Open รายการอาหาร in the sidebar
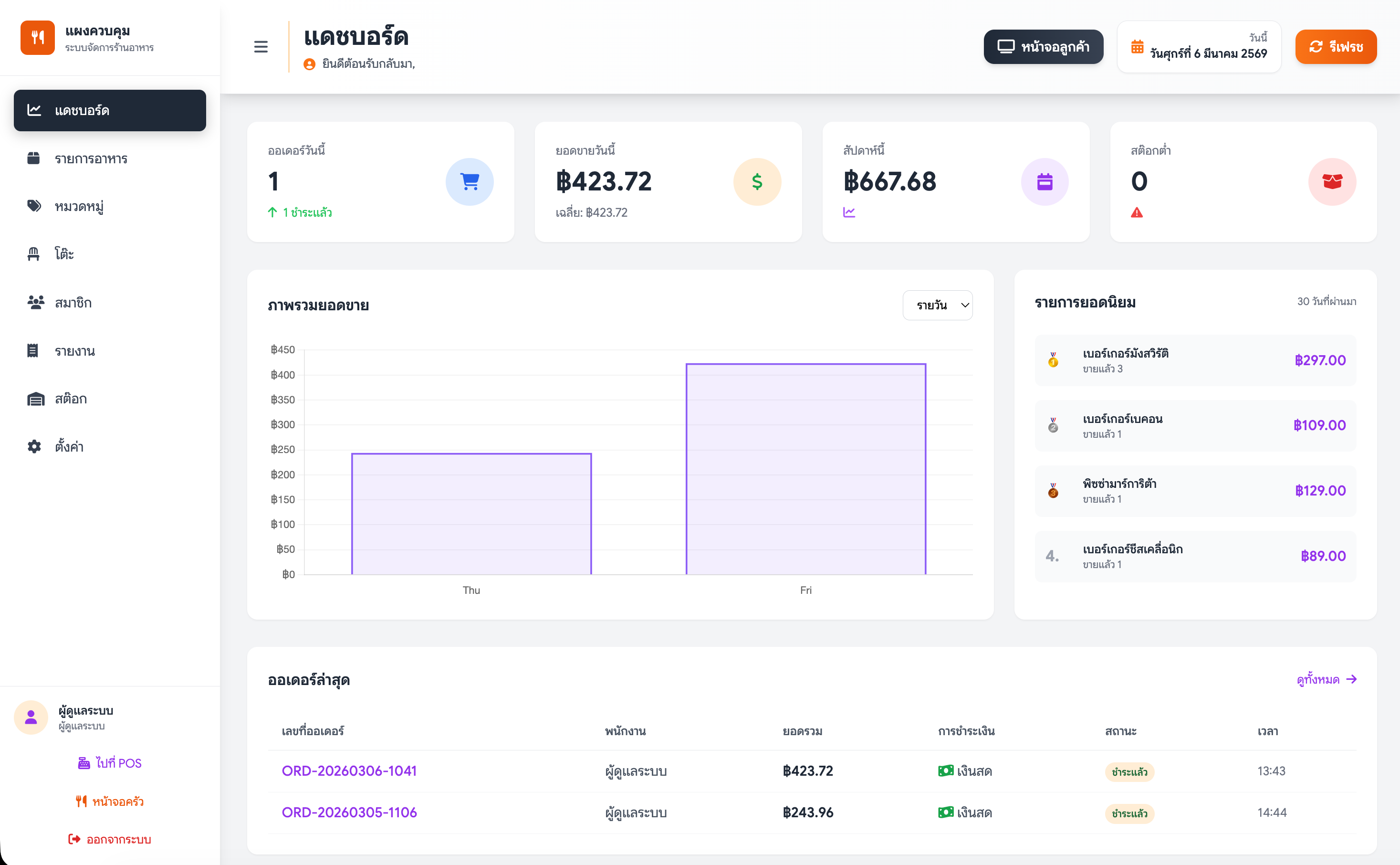The width and height of the screenshot is (1400, 865). 91,158
